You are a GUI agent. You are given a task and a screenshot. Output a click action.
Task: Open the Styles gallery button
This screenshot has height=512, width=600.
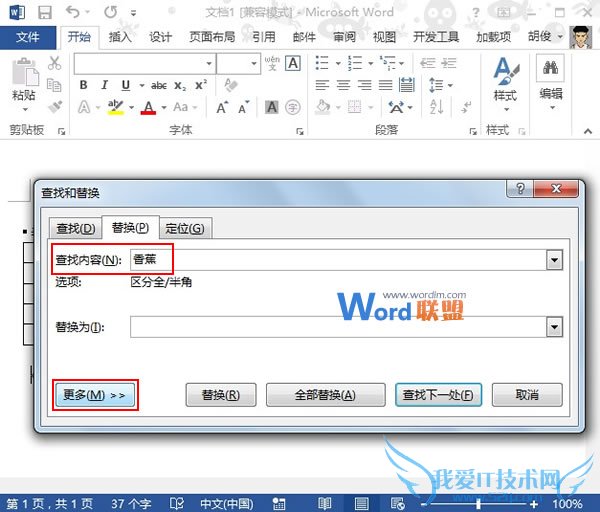[506, 84]
